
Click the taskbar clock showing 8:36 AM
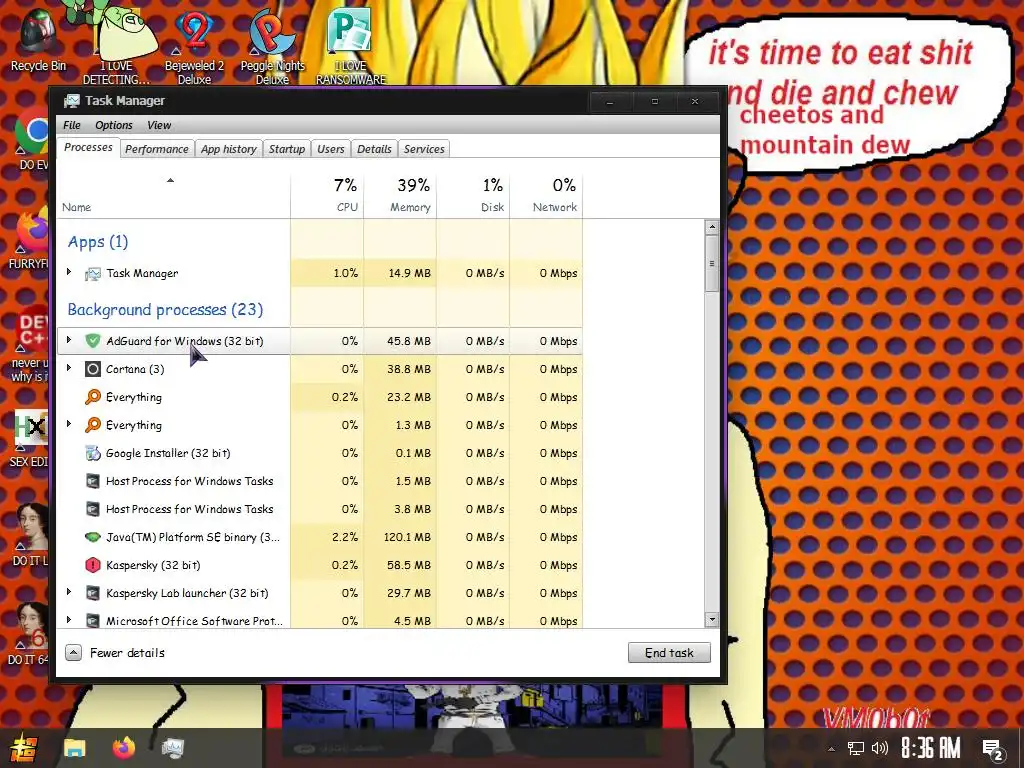(x=931, y=748)
